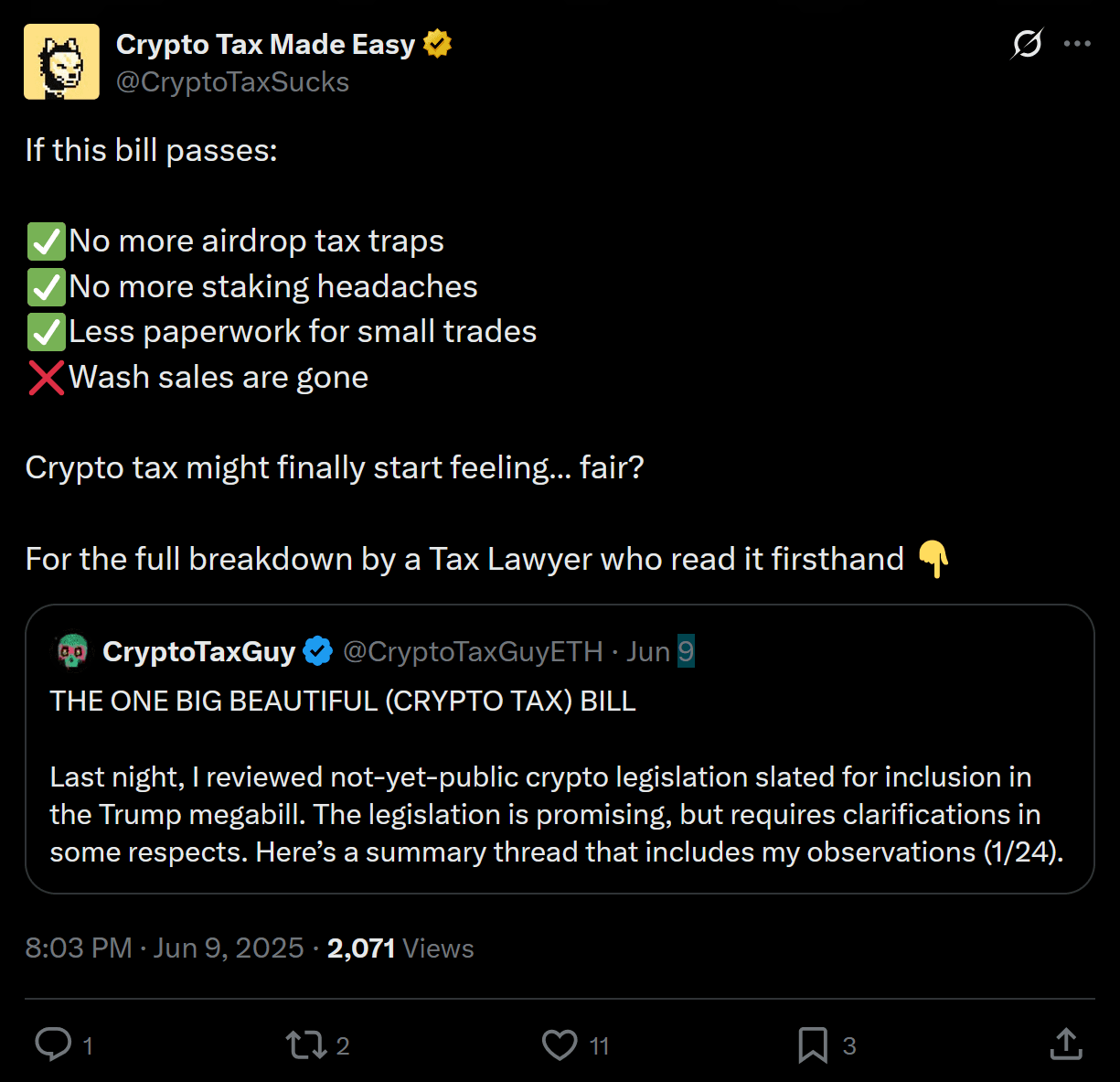
Task: Click the Grok slash icon
Action: click(1027, 44)
